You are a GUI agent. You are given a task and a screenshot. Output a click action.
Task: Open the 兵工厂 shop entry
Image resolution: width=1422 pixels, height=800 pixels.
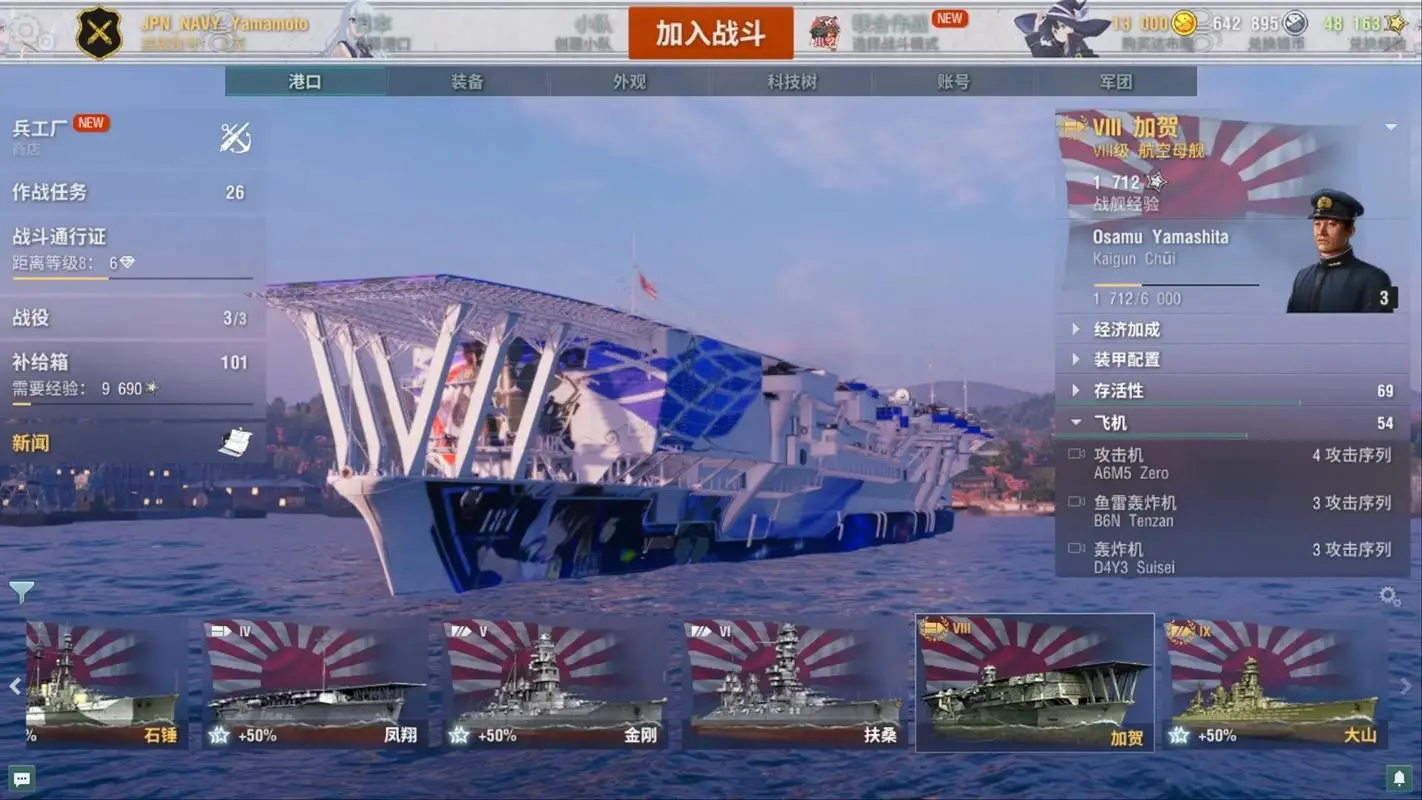click(132, 137)
